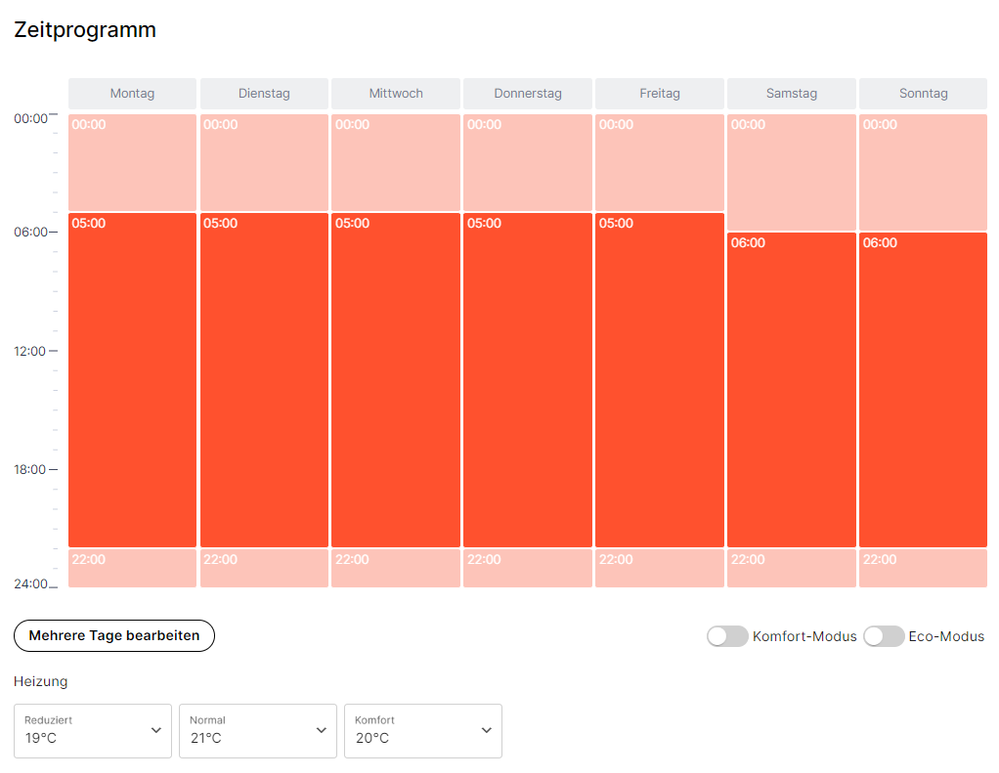Select Montag's 05:00 heating block
Viewport: 999px width, 773px height.
[x=132, y=380]
